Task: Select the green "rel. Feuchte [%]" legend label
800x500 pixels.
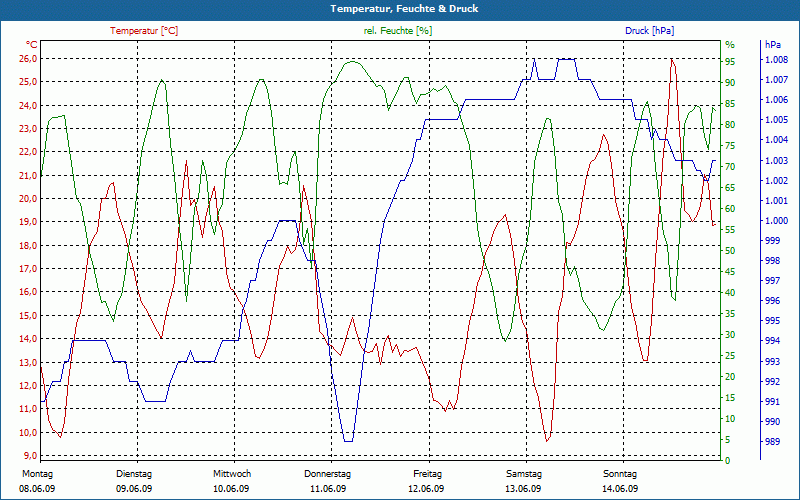Action: (x=397, y=31)
